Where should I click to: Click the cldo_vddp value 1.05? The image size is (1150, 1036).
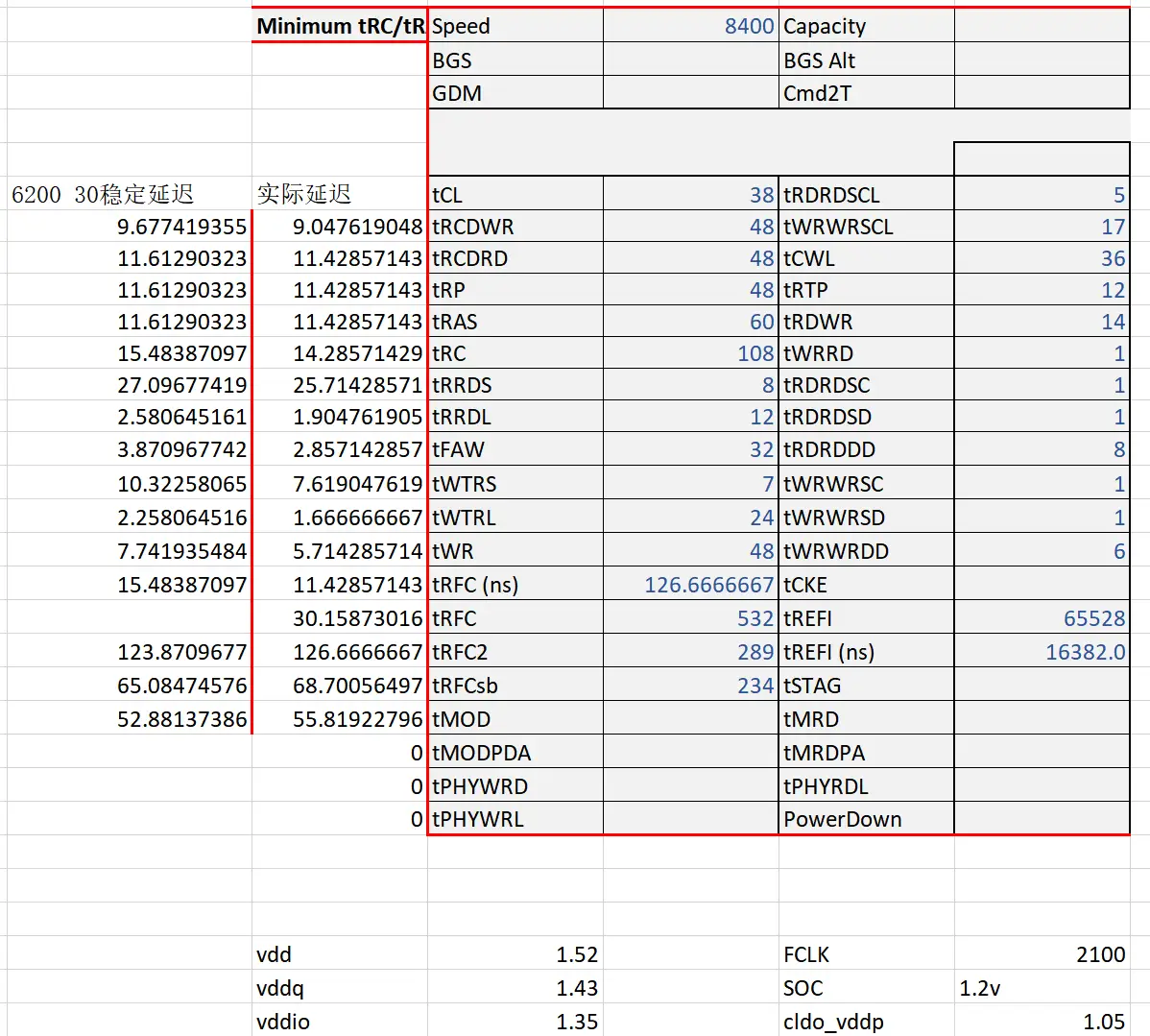click(x=1042, y=1021)
